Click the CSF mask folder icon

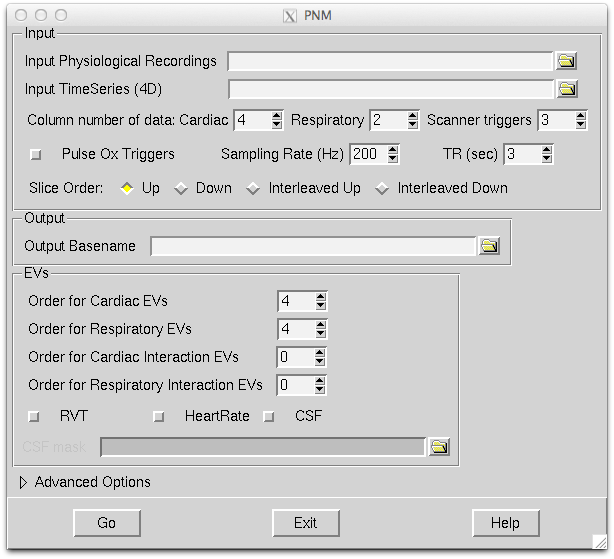[439, 447]
